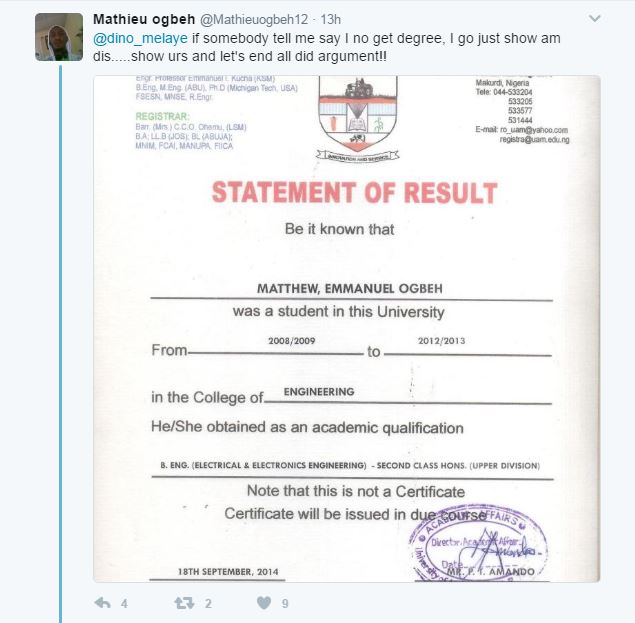Click the tweet text about showing degree

coord(330,46)
